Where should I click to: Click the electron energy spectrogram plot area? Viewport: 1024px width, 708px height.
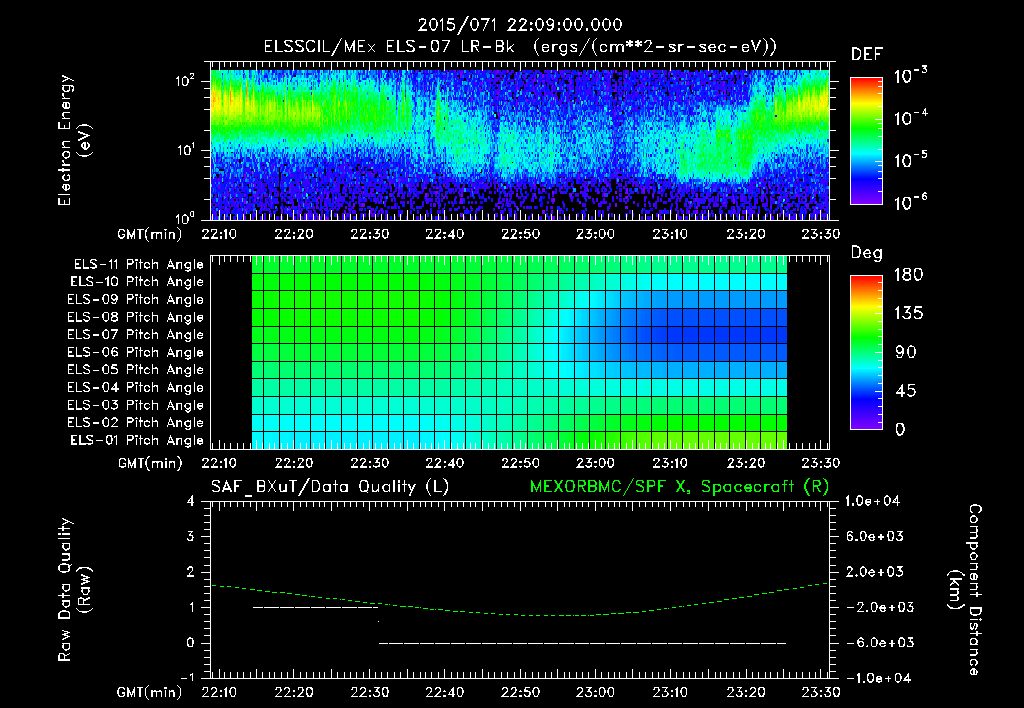click(520, 141)
